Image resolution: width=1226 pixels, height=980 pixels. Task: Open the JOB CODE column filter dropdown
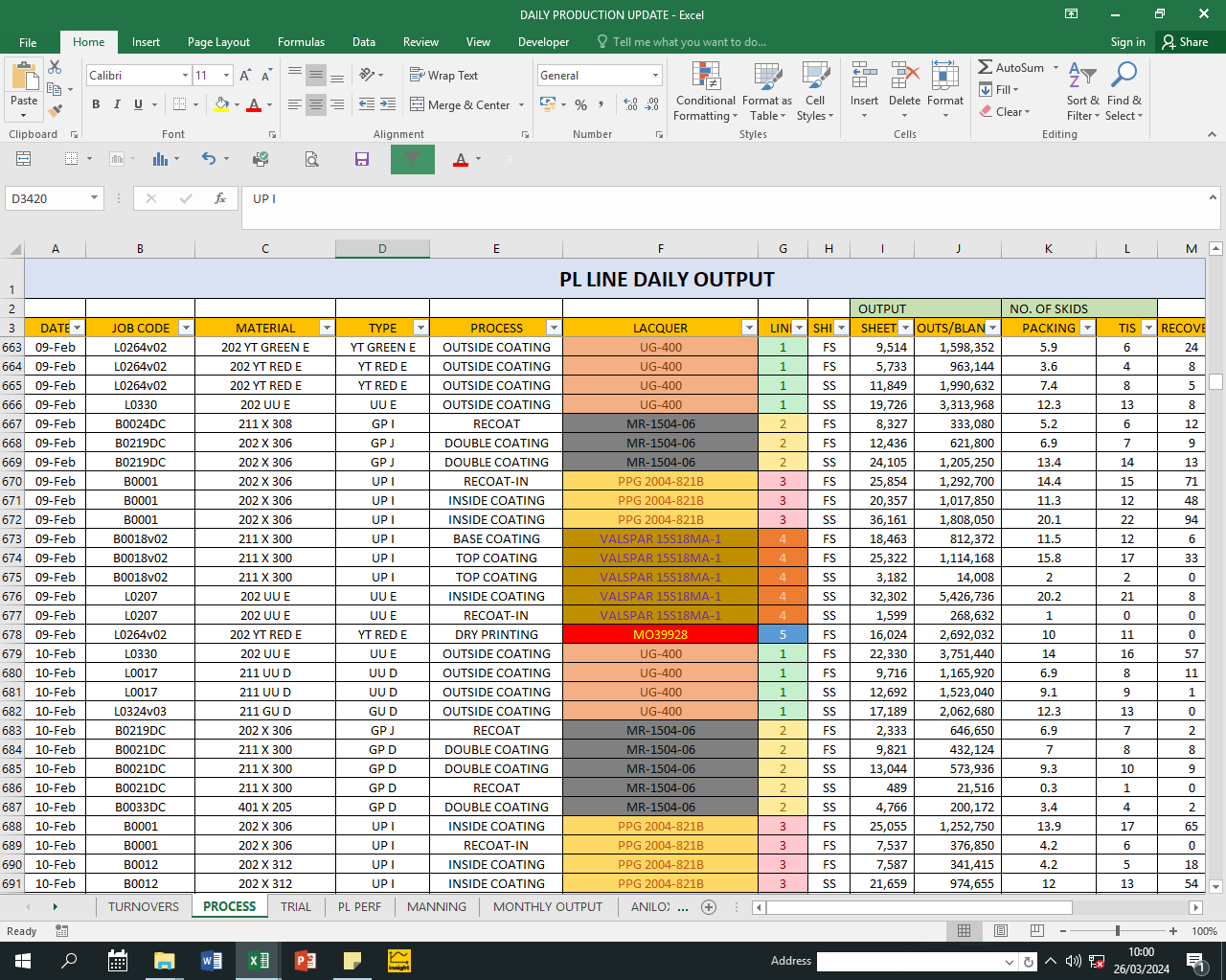pos(187,328)
